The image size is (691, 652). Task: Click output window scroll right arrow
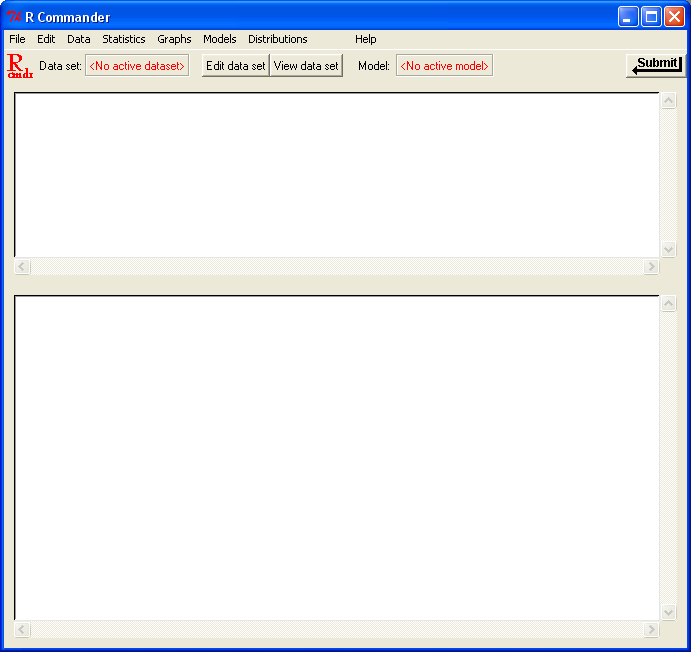[x=651, y=630]
